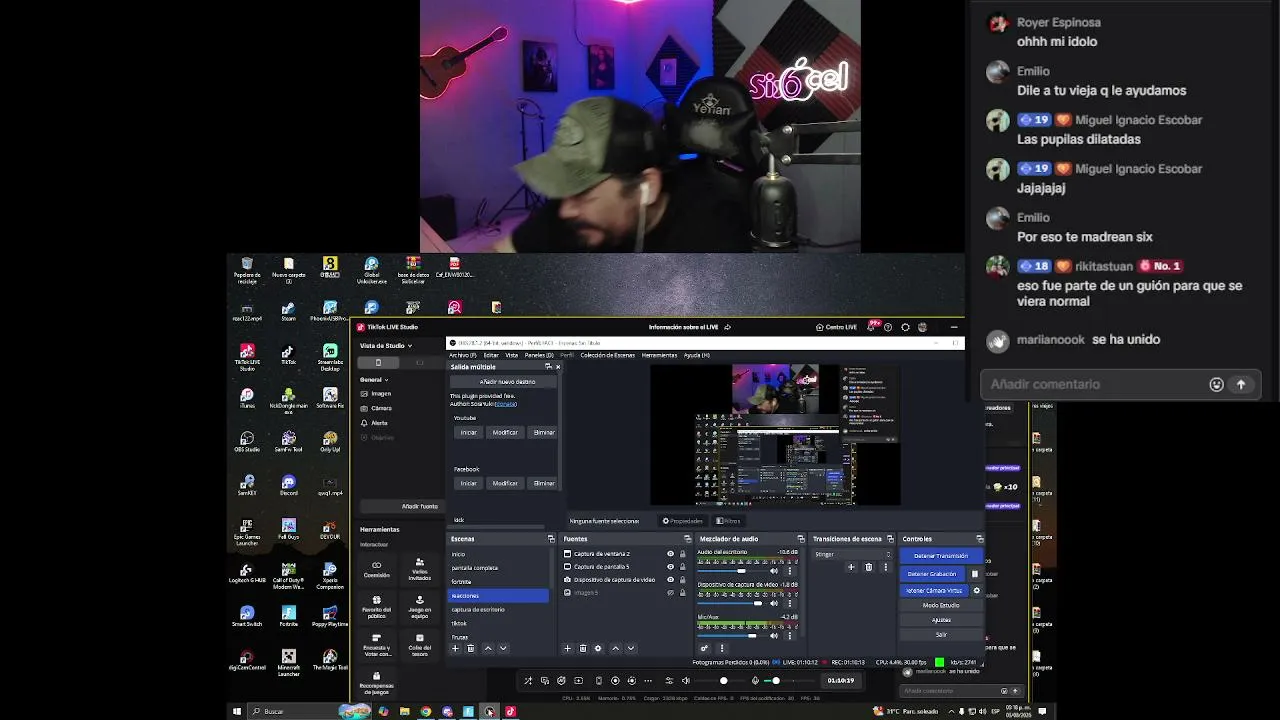Open the Discord desktop shortcut

point(288,485)
